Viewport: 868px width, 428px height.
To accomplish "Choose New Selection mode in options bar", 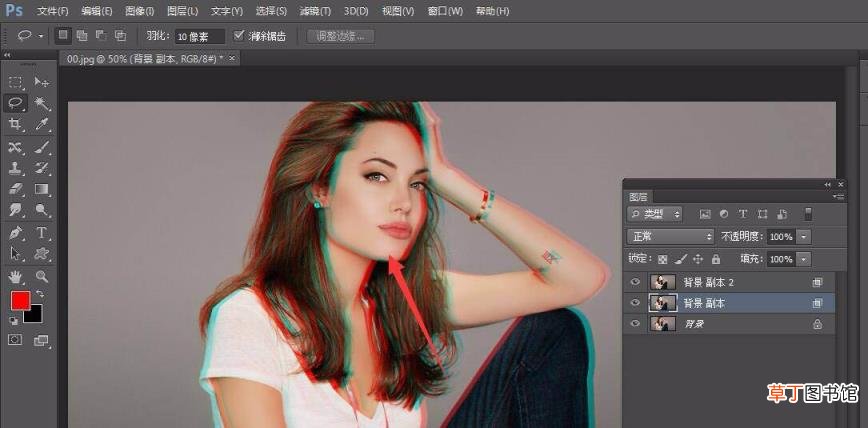I will coord(63,36).
